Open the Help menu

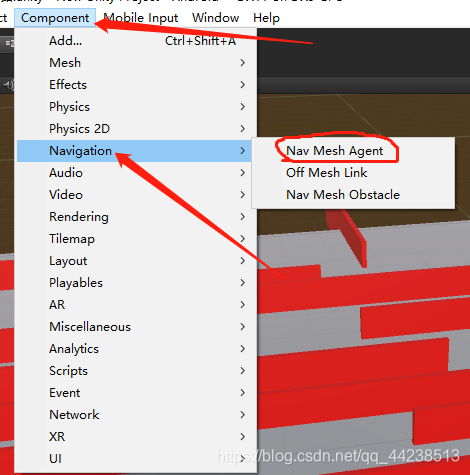[266, 18]
